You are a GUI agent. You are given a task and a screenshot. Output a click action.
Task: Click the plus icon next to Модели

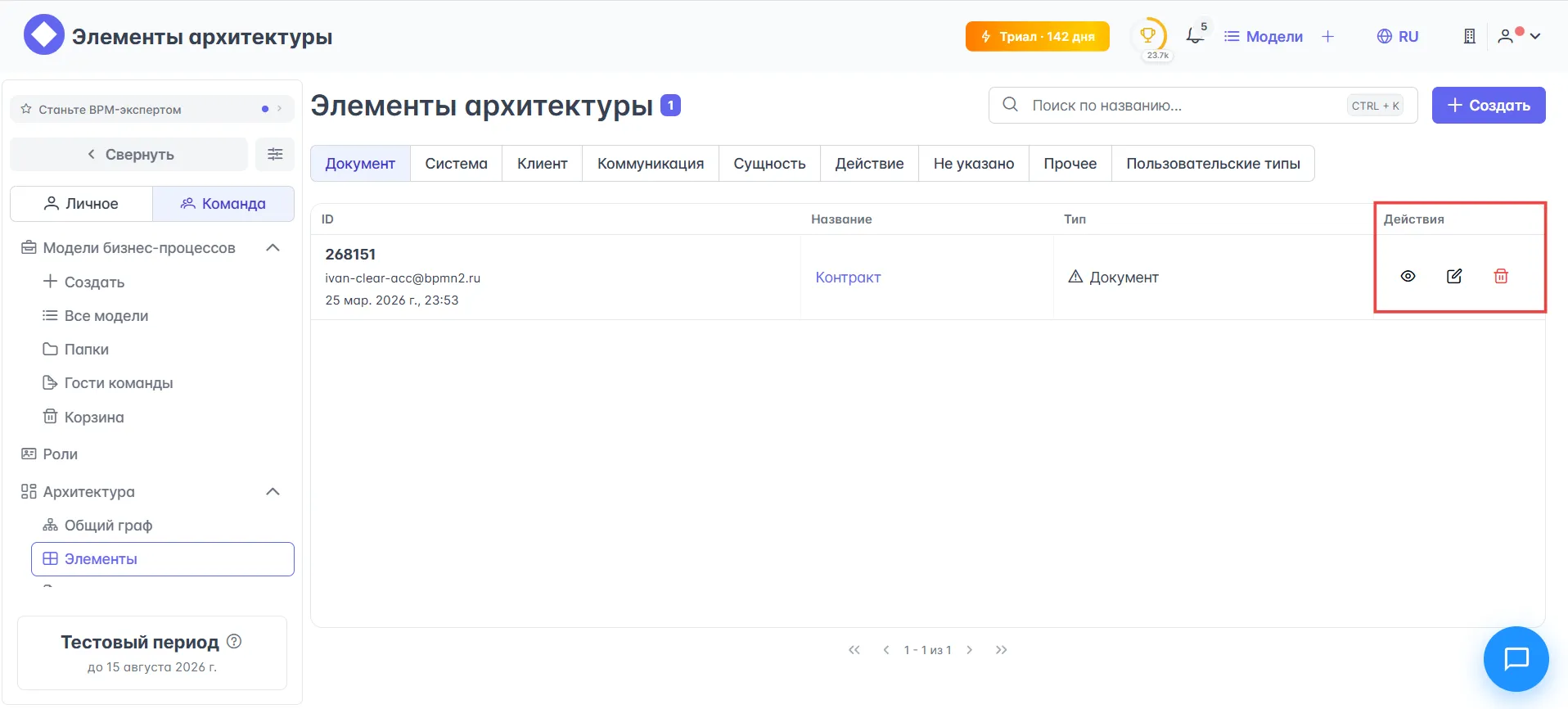pos(1327,36)
